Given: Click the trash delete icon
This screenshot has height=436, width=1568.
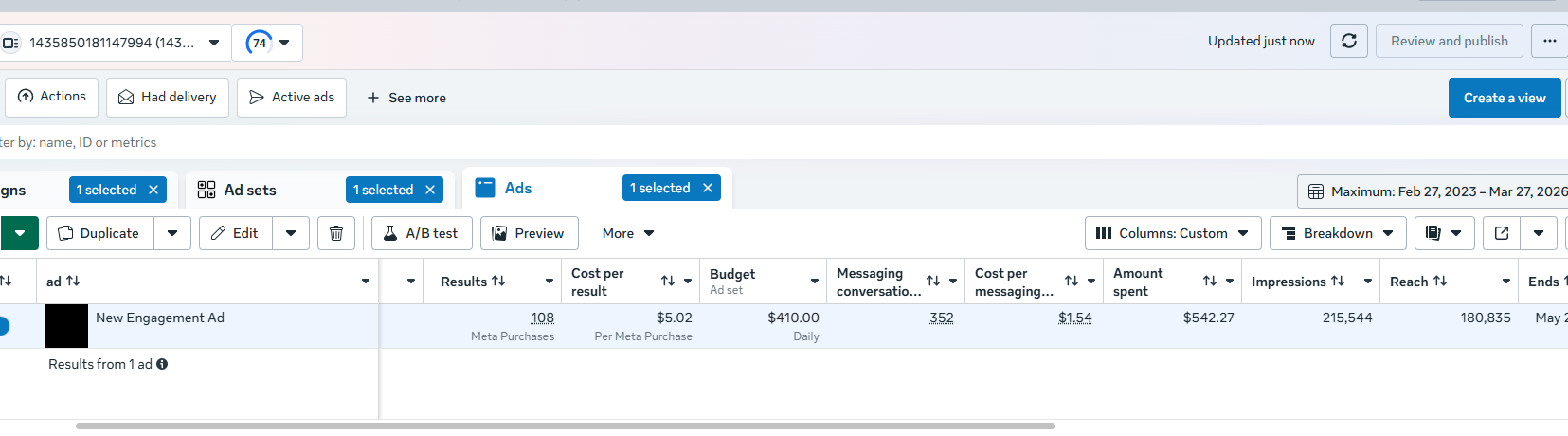Looking at the screenshot, I should pyautogui.click(x=336, y=233).
